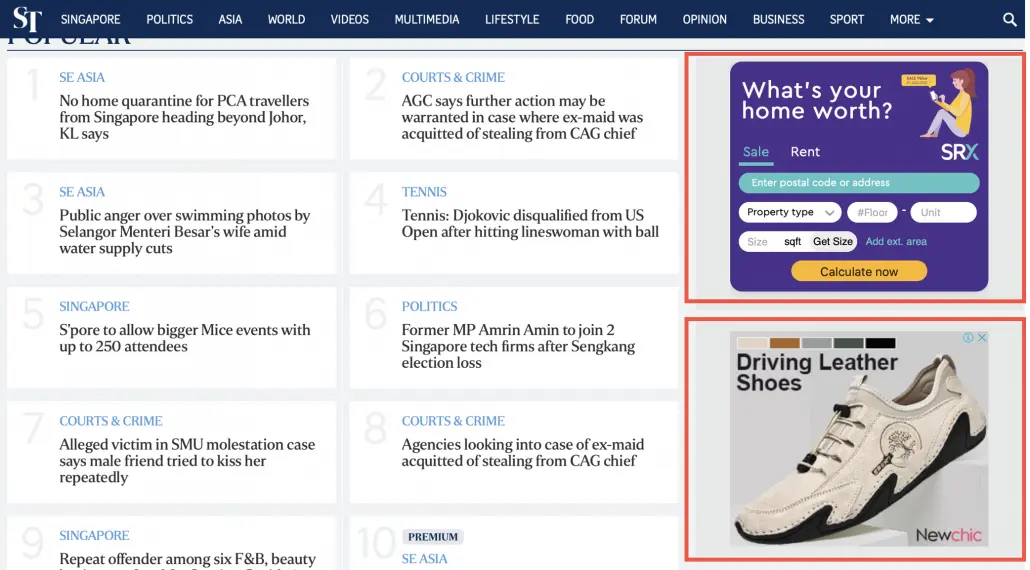Click SE ASIA category under PREMIUM badge
This screenshot has height=570, width=1030.
point(424,559)
